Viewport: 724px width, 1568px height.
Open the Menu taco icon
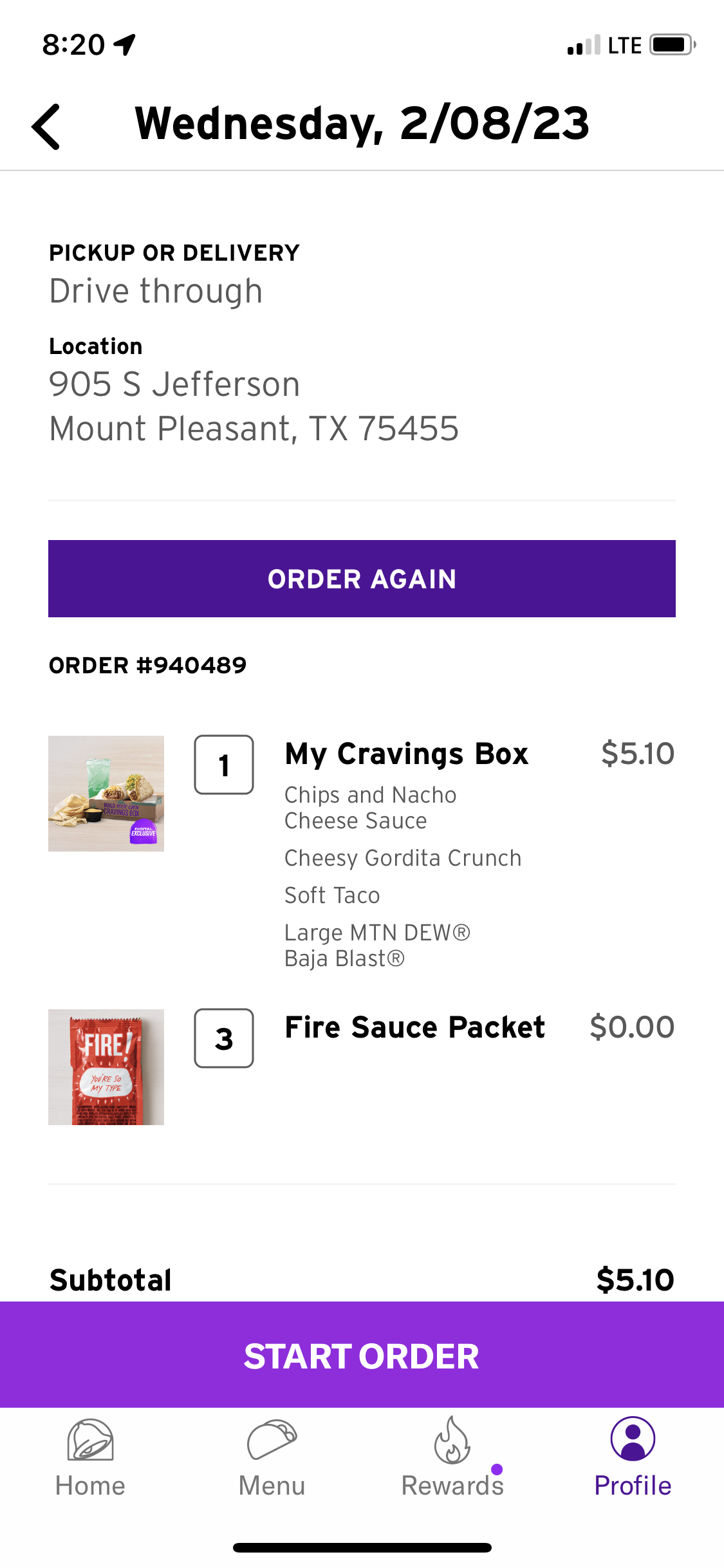click(x=272, y=1439)
